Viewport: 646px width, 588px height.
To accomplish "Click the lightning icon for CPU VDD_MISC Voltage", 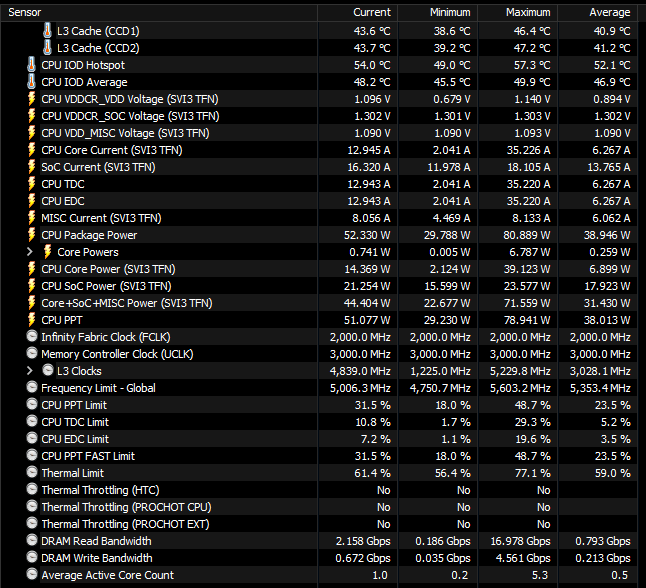I will [x=31, y=133].
